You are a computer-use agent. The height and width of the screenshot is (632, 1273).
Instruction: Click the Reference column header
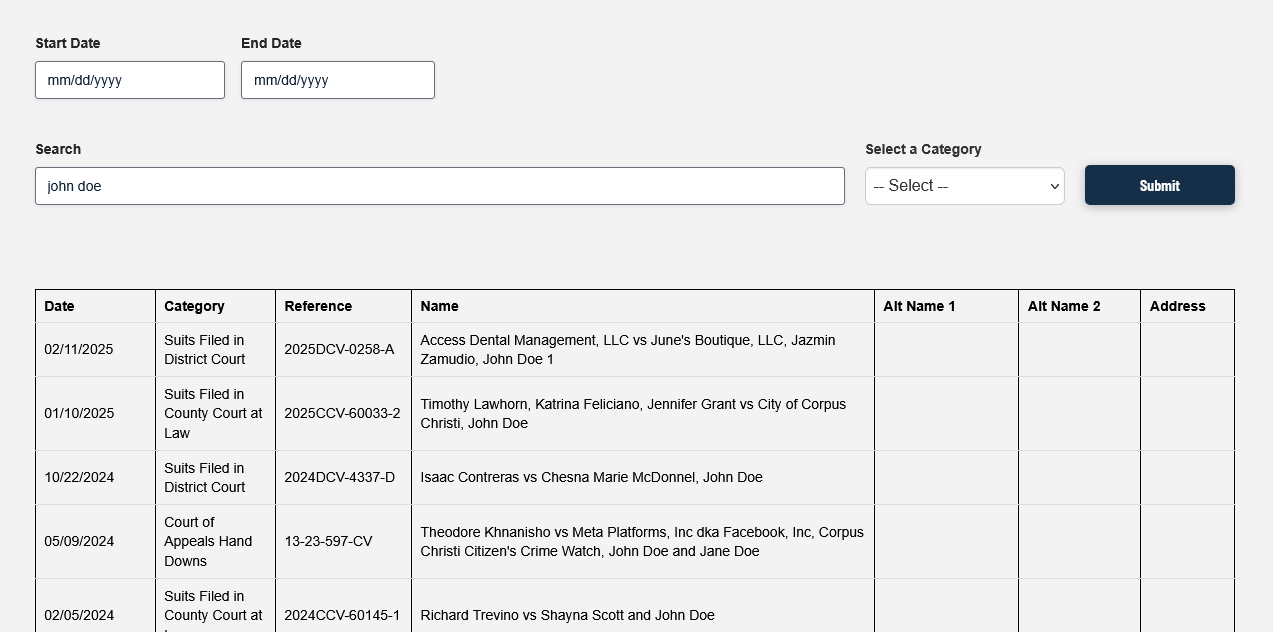point(344,306)
